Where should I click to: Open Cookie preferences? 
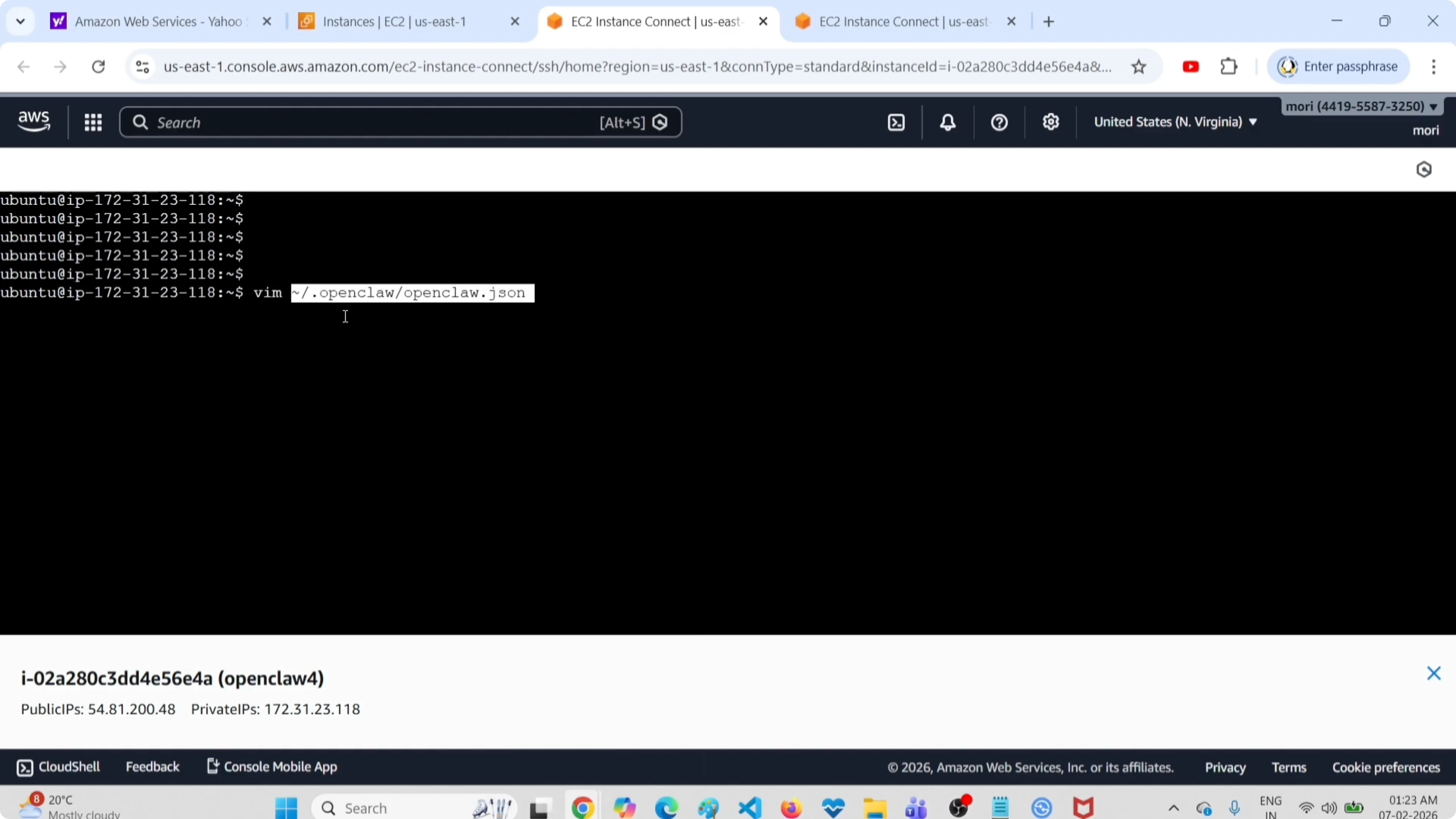[1385, 766]
